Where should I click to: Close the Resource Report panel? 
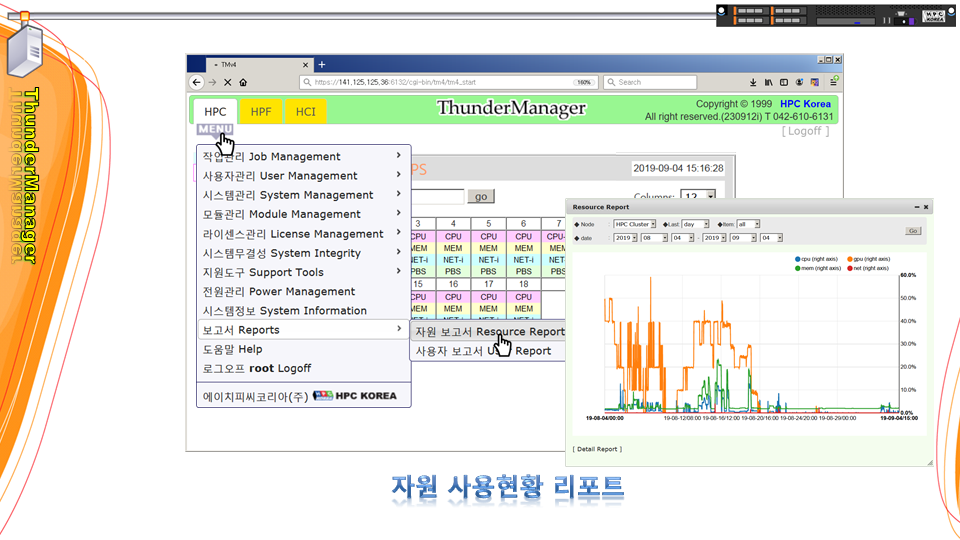pyautogui.click(x=926, y=207)
